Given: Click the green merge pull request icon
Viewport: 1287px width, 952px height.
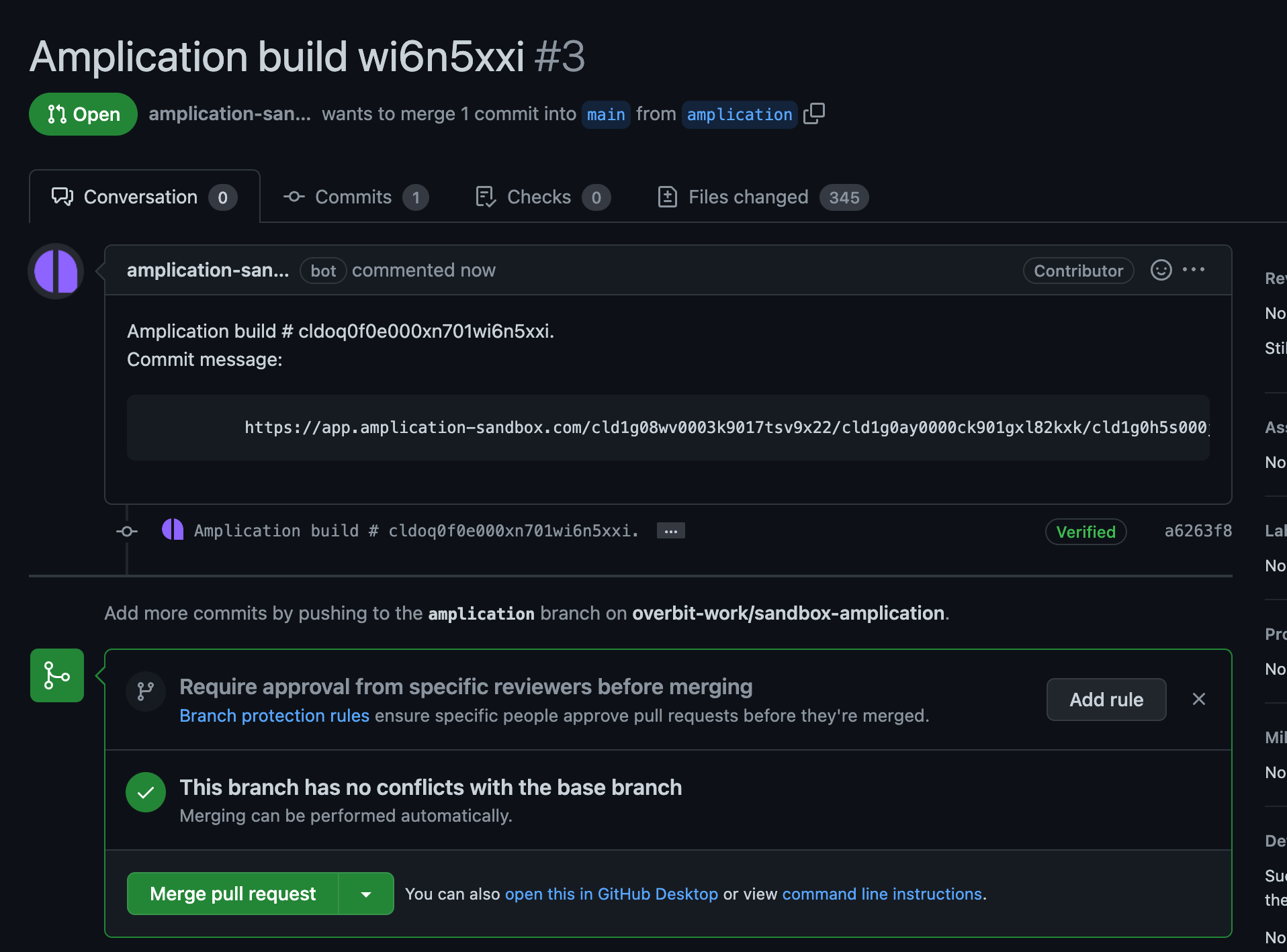Looking at the screenshot, I should pos(56,675).
